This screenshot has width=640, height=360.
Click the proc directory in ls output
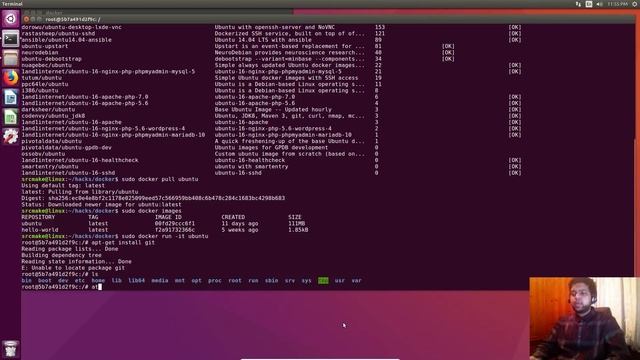(215, 280)
